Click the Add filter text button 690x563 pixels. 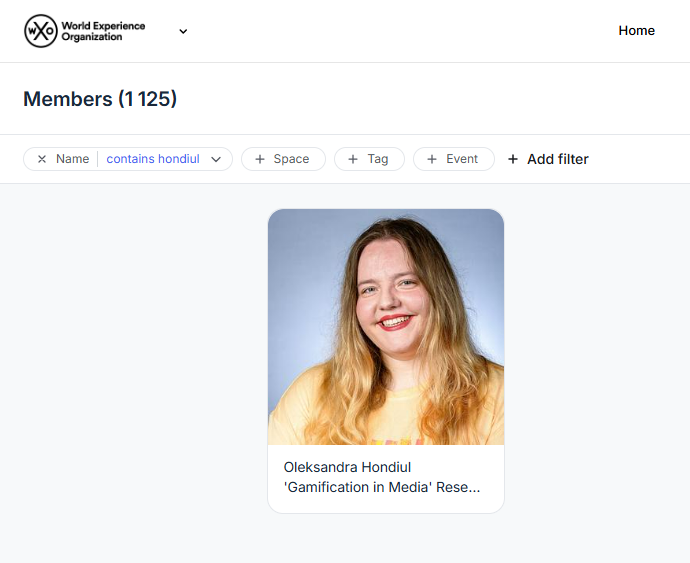tap(558, 159)
